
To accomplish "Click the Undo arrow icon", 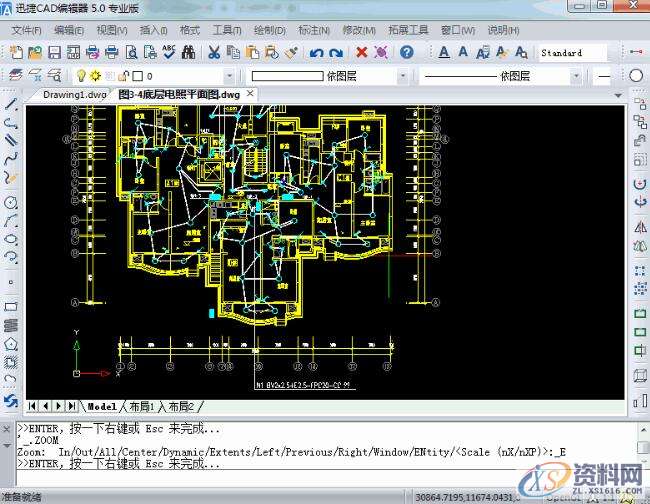I will (317, 52).
